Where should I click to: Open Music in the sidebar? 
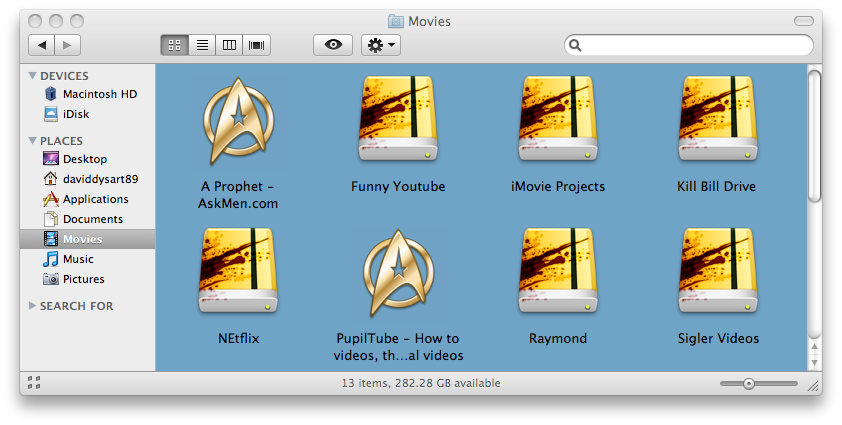pos(88,259)
